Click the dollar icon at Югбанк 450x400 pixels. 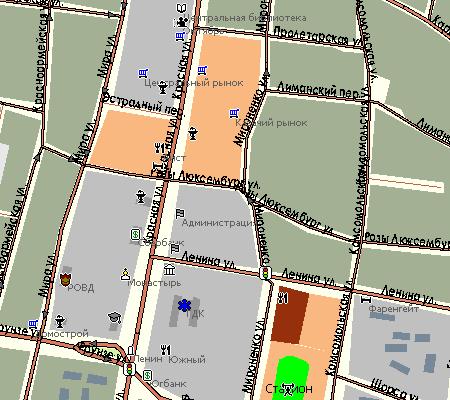pyautogui.click(x=148, y=376)
